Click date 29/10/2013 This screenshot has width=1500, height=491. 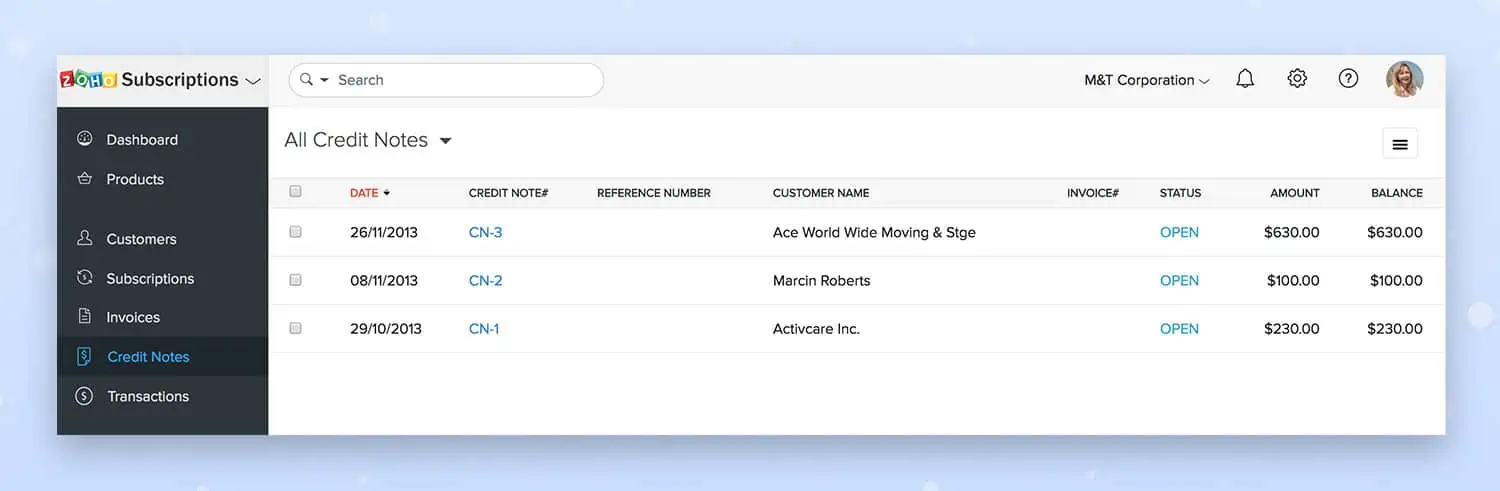[x=386, y=328]
